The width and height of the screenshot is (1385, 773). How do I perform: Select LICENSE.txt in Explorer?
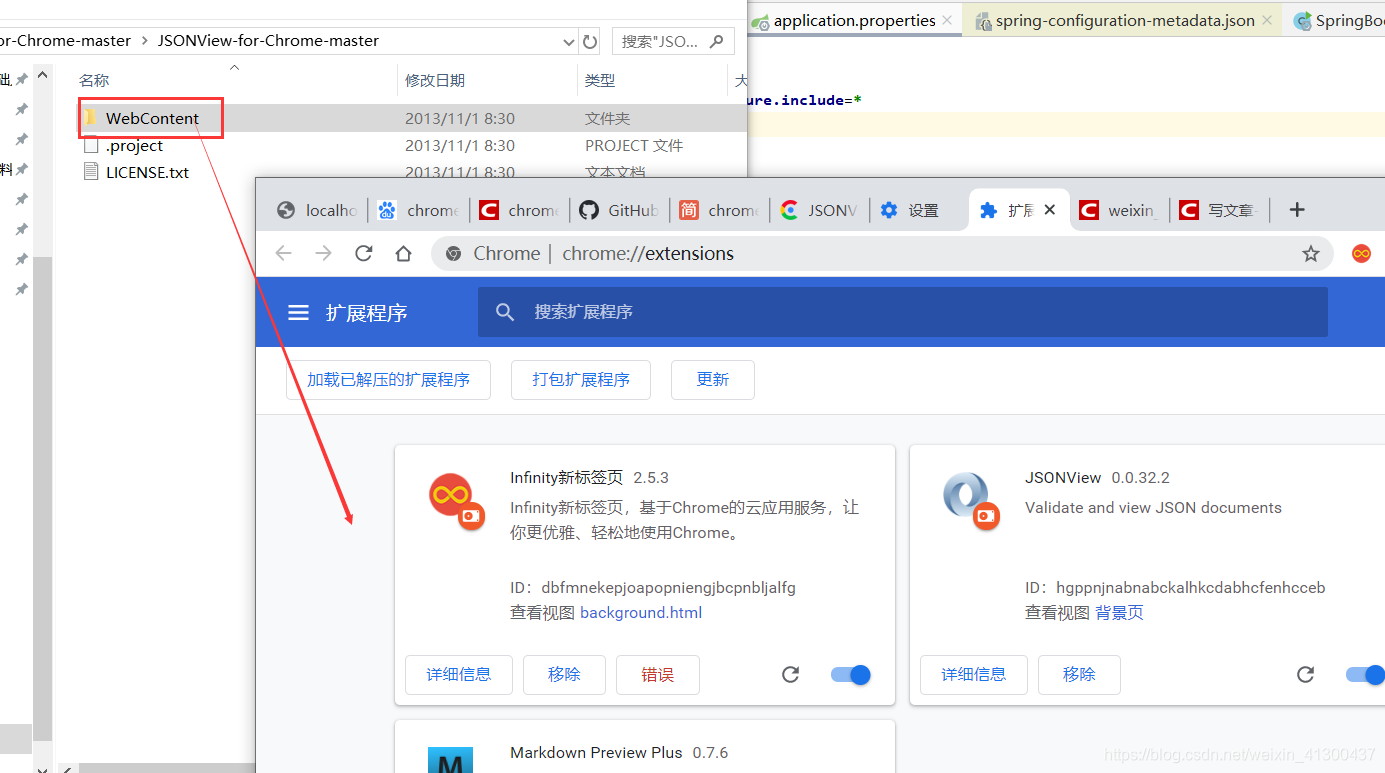coord(147,172)
